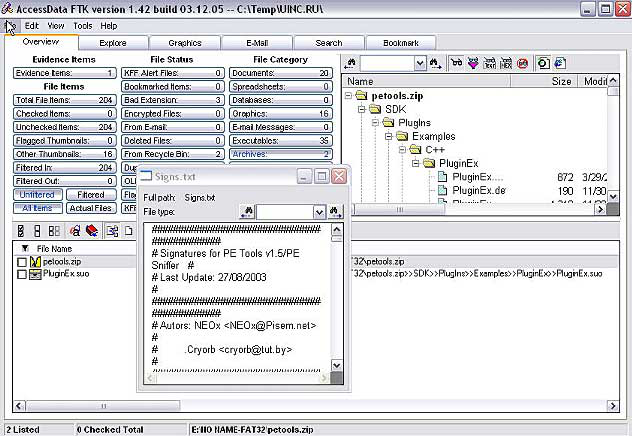
Task: Select the glasses native view icon
Action: click(x=457, y=63)
